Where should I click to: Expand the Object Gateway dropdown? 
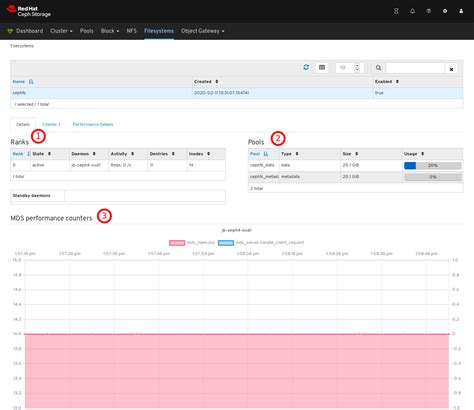point(202,31)
